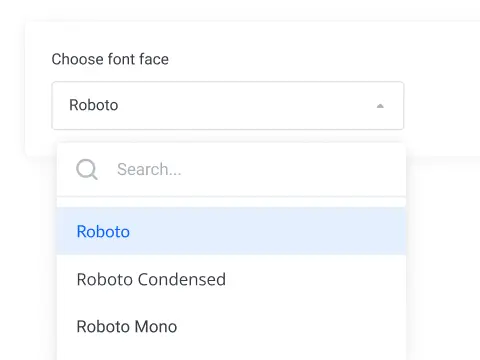Click the light blue highlighted list row

click(x=231, y=231)
